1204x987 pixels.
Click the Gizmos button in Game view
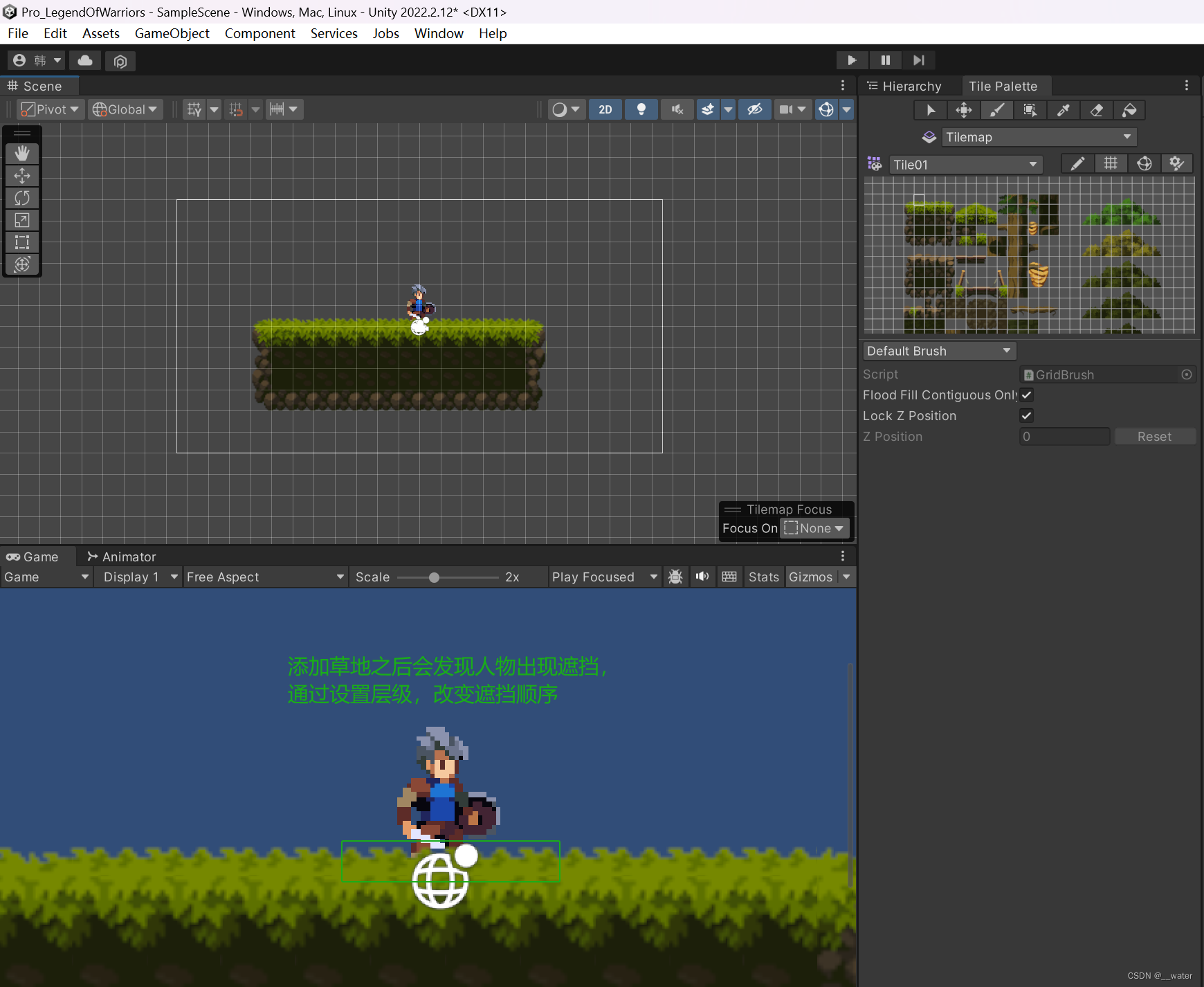click(810, 577)
